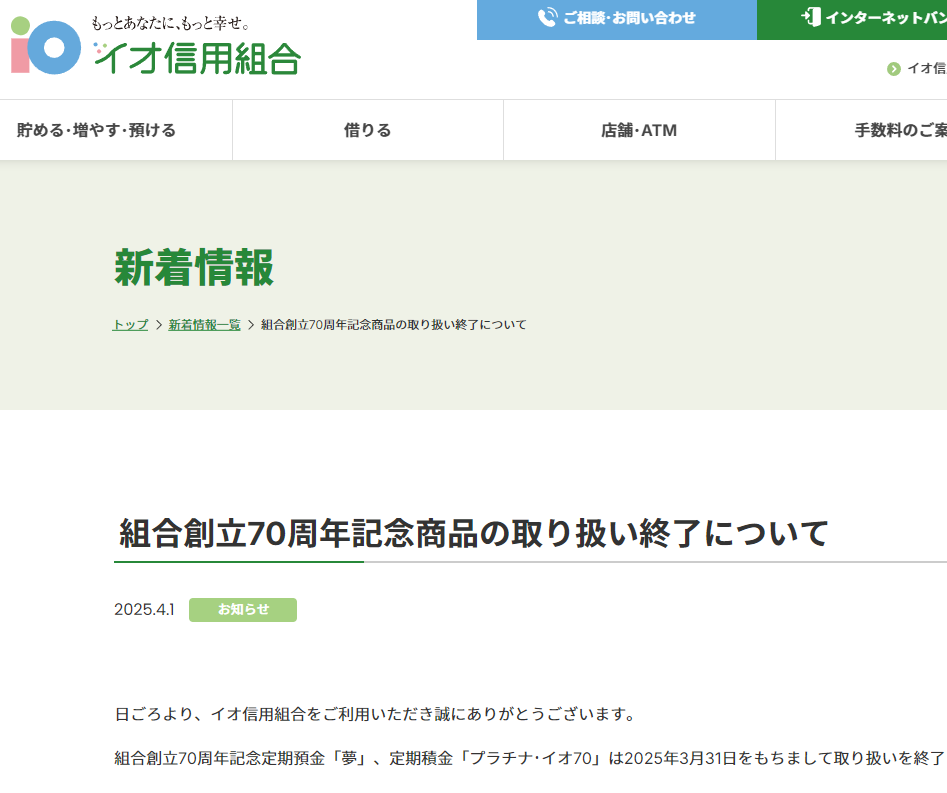Image resolution: width=947 pixels, height=793 pixels.
Task: Click the イオ信用組合 logo
Action: coord(155,45)
